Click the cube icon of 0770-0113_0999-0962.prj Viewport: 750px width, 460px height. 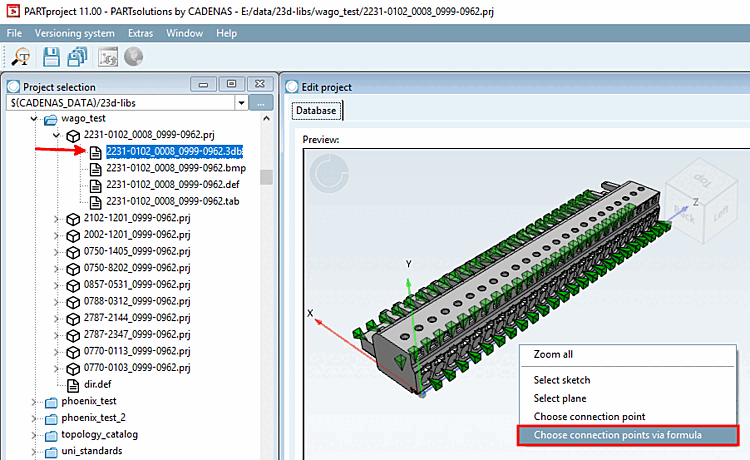tap(73, 352)
